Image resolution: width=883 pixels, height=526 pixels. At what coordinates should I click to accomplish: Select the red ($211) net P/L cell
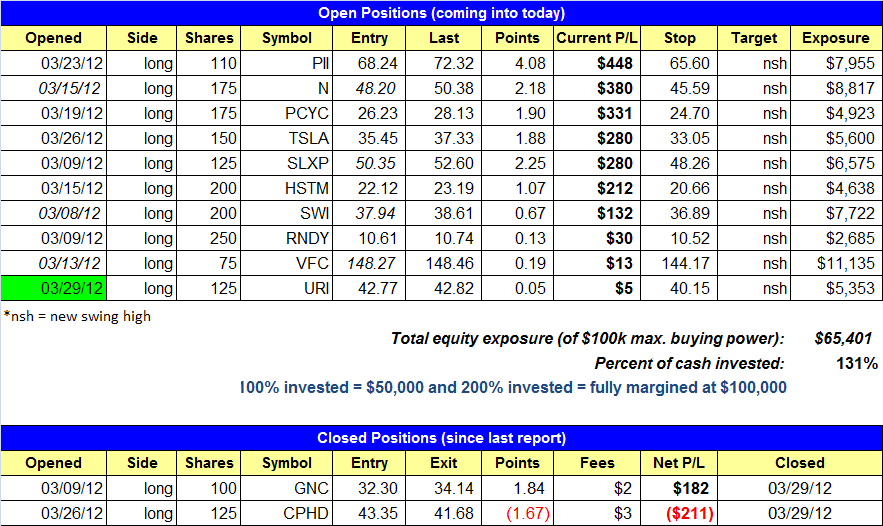[680, 513]
